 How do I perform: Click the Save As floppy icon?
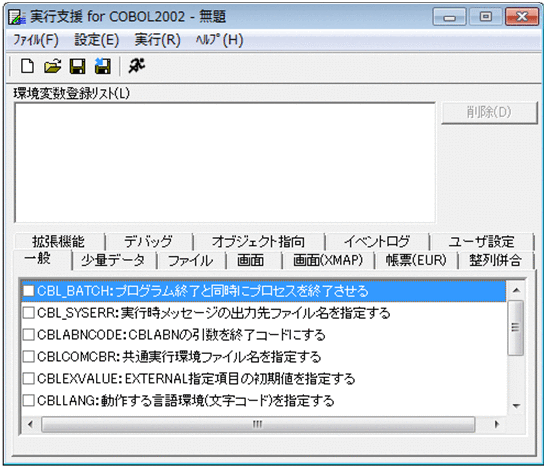[x=103, y=66]
